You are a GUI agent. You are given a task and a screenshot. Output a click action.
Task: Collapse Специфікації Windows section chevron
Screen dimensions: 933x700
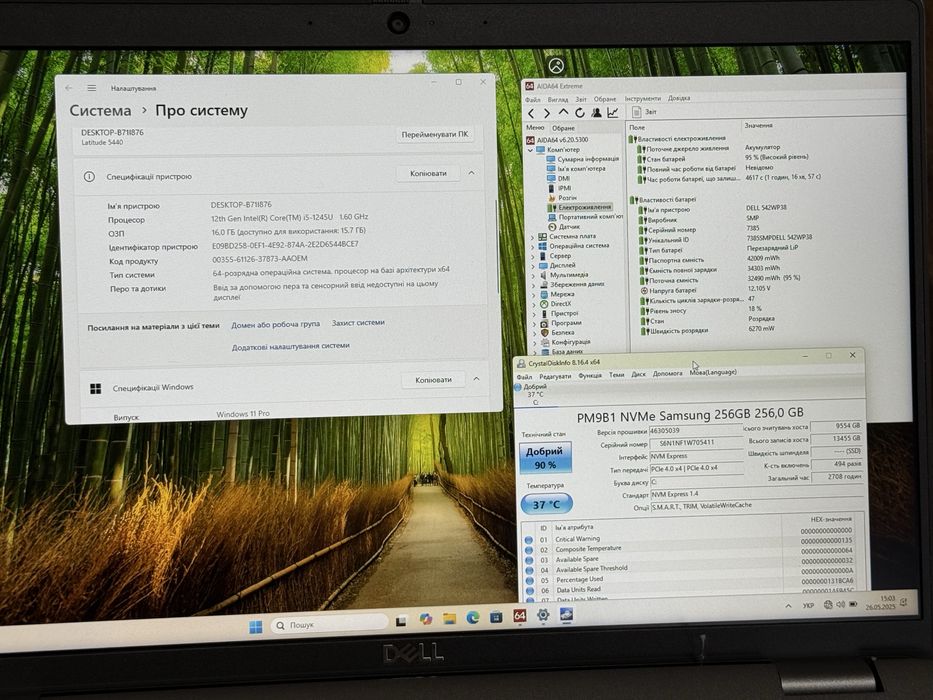[x=476, y=379]
